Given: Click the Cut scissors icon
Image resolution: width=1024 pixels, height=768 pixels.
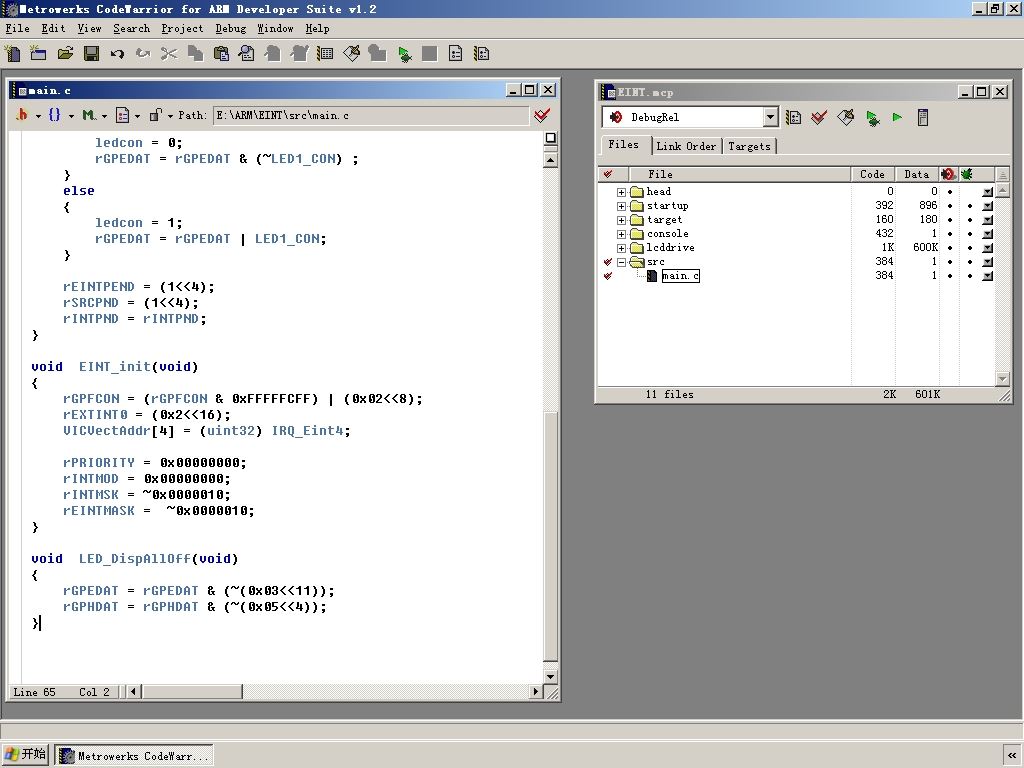Looking at the screenshot, I should coord(169,54).
